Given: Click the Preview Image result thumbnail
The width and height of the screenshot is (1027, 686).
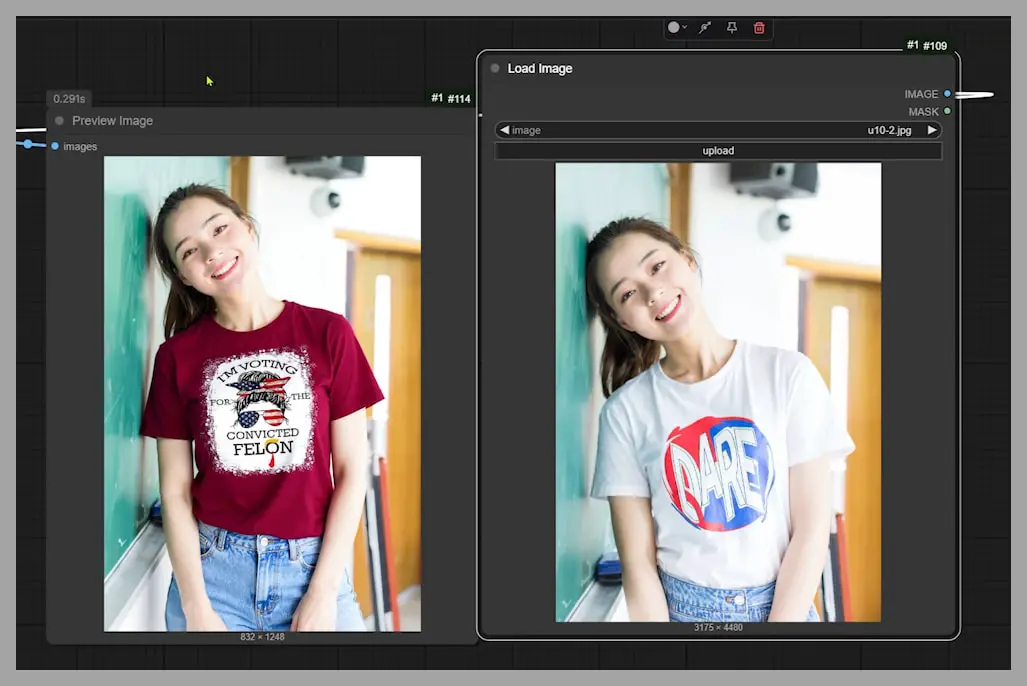Looking at the screenshot, I should coord(262,393).
